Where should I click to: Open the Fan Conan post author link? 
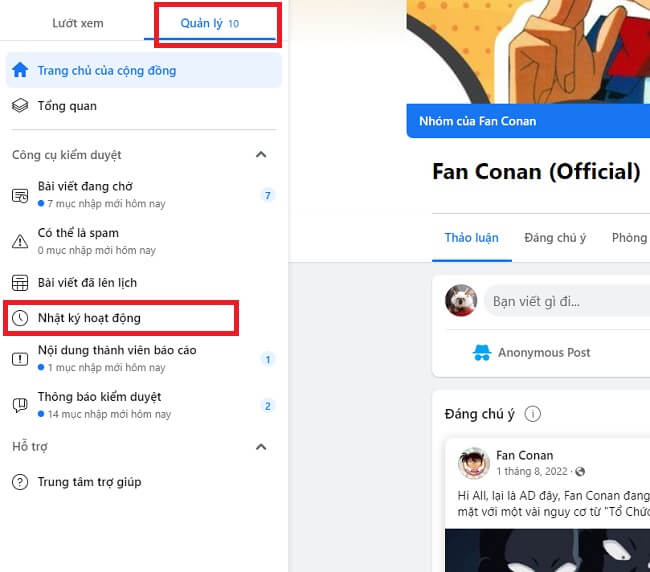tap(524, 456)
